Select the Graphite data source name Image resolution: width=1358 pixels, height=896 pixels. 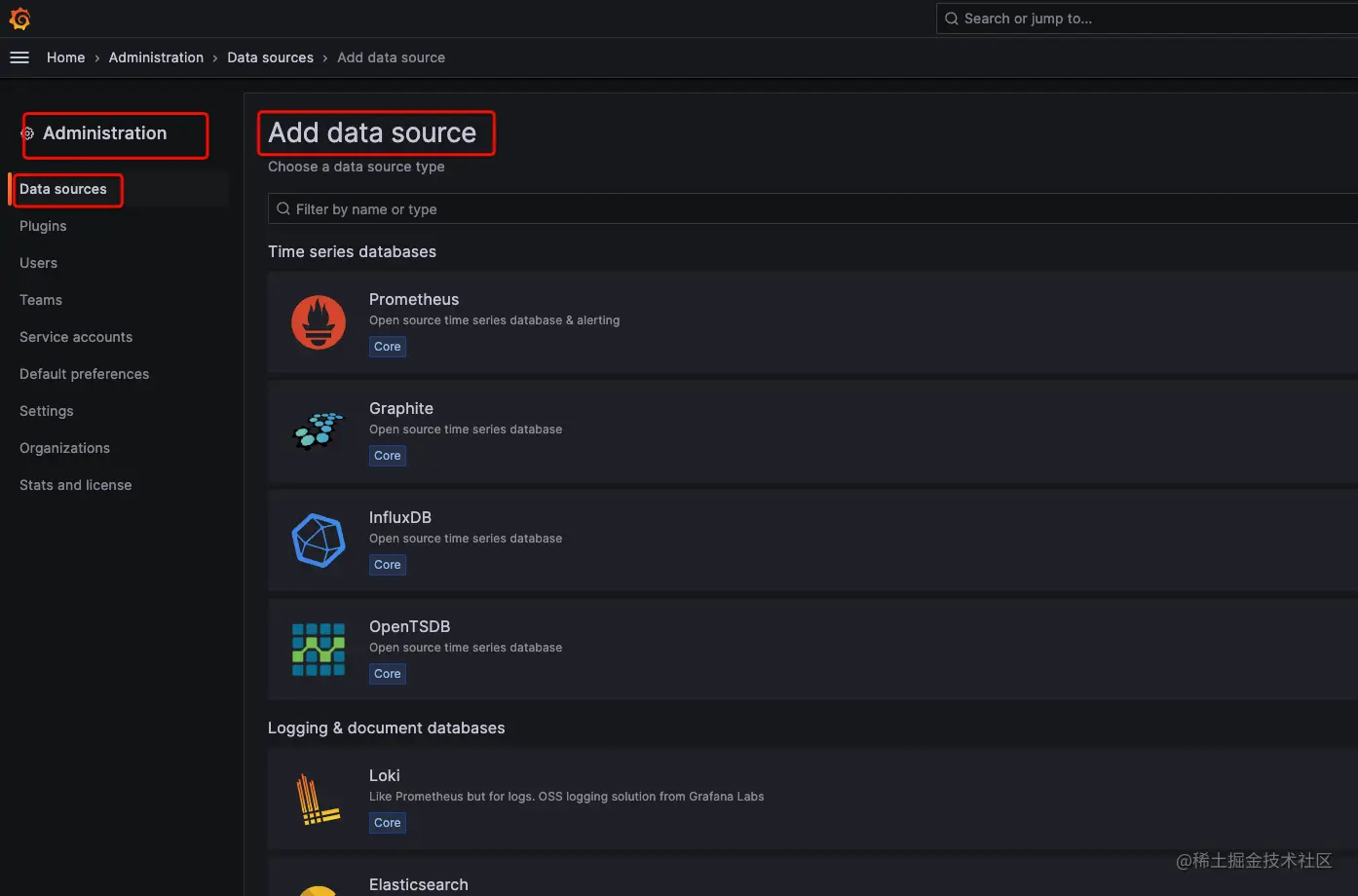click(401, 408)
